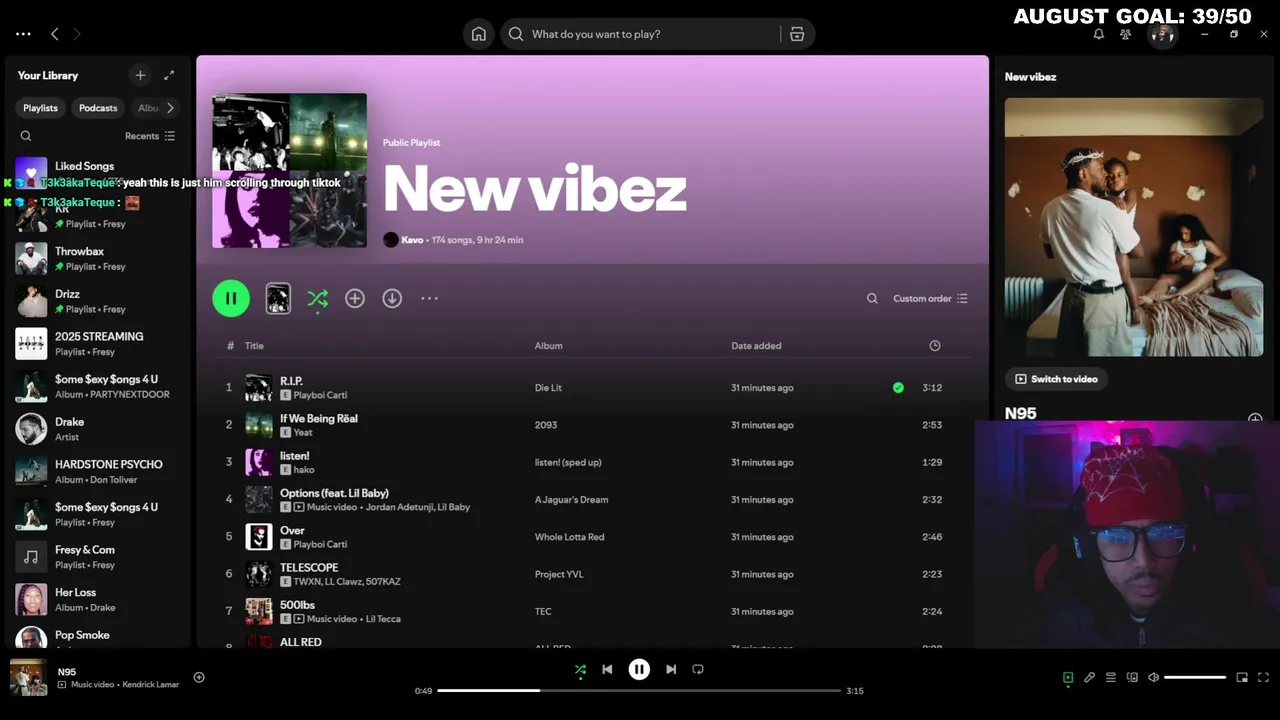Toggle shuffle in the player bar

[580, 669]
